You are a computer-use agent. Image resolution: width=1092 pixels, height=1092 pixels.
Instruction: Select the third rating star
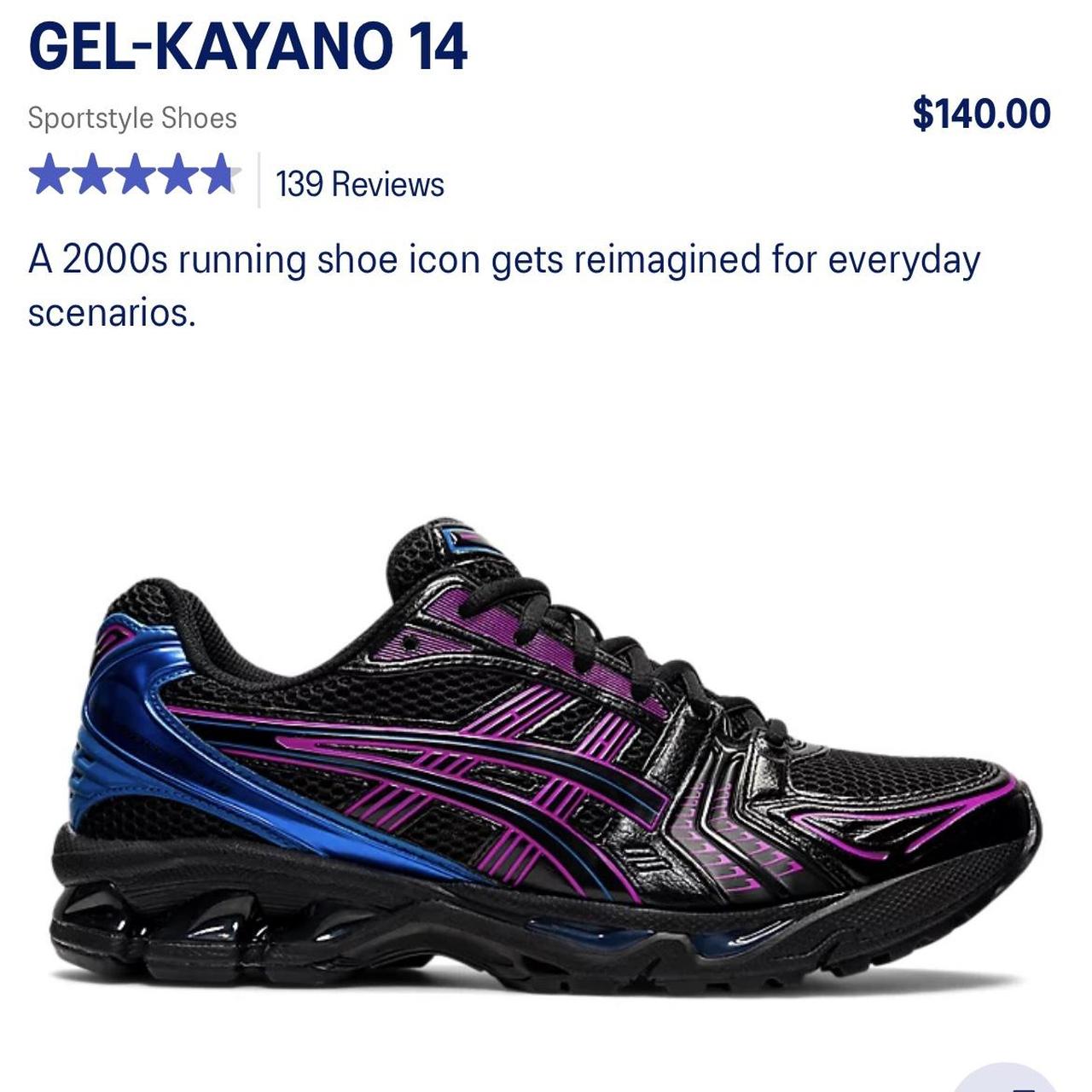point(135,174)
